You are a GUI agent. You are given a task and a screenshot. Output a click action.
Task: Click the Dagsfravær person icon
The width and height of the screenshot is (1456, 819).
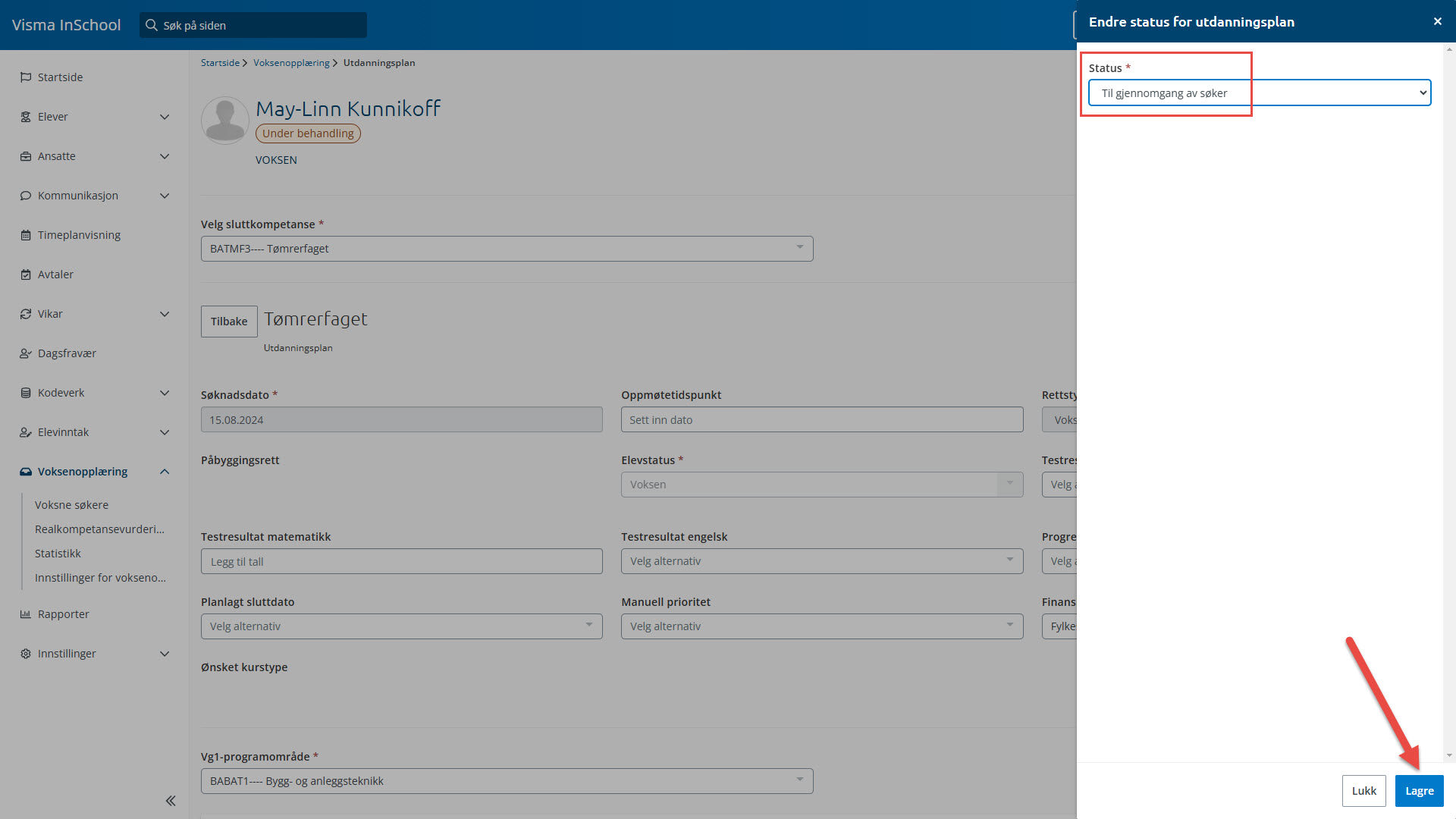(26, 353)
